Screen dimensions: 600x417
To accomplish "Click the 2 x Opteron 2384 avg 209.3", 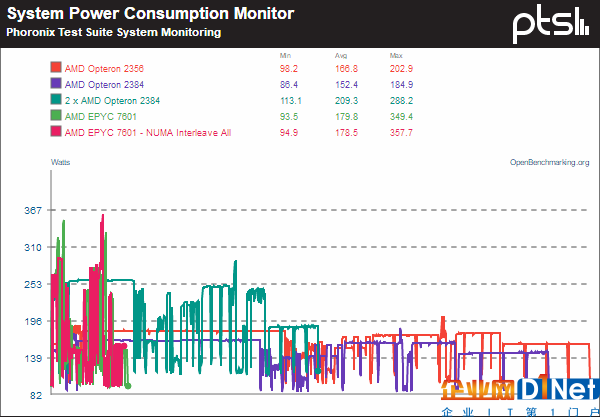I will click(x=347, y=101).
